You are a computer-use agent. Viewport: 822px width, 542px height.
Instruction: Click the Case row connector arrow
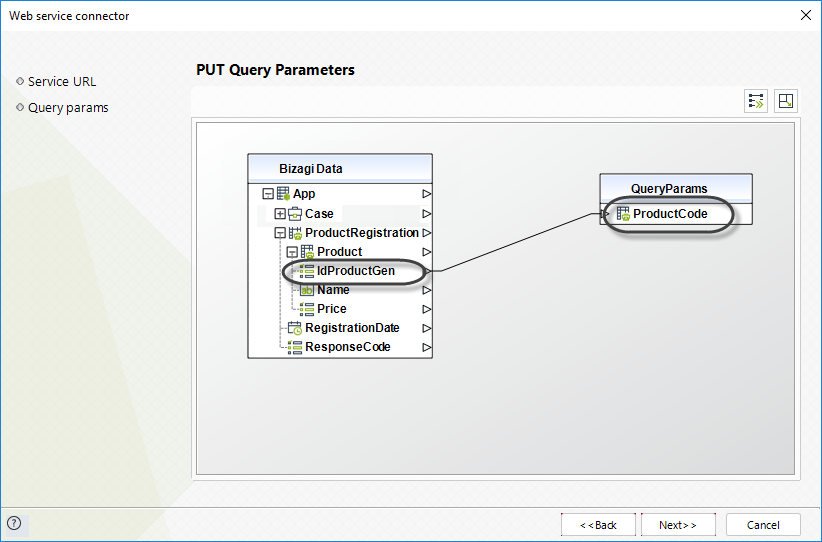click(x=427, y=214)
